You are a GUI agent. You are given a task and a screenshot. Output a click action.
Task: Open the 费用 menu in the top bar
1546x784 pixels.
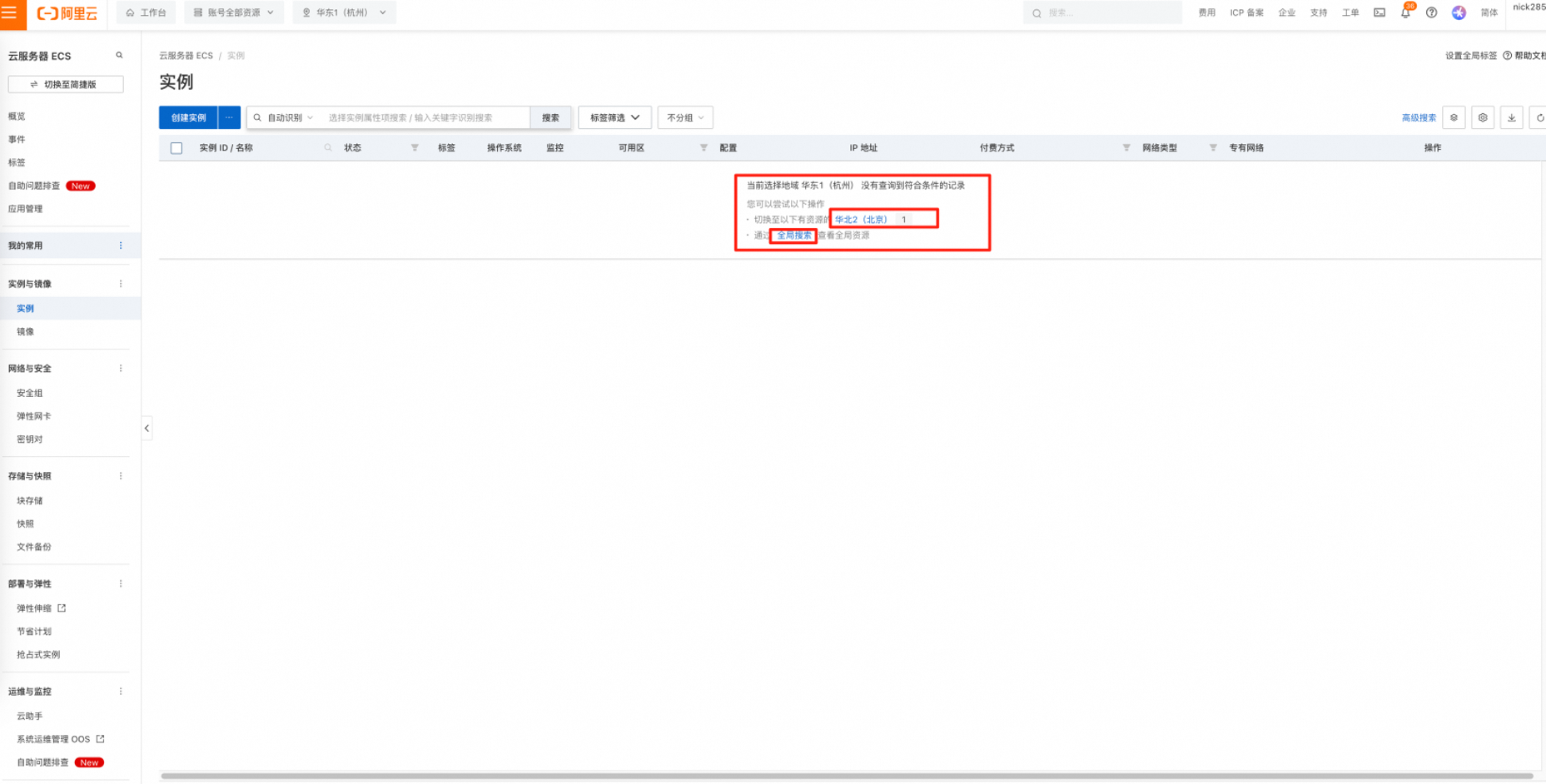[x=1206, y=12]
